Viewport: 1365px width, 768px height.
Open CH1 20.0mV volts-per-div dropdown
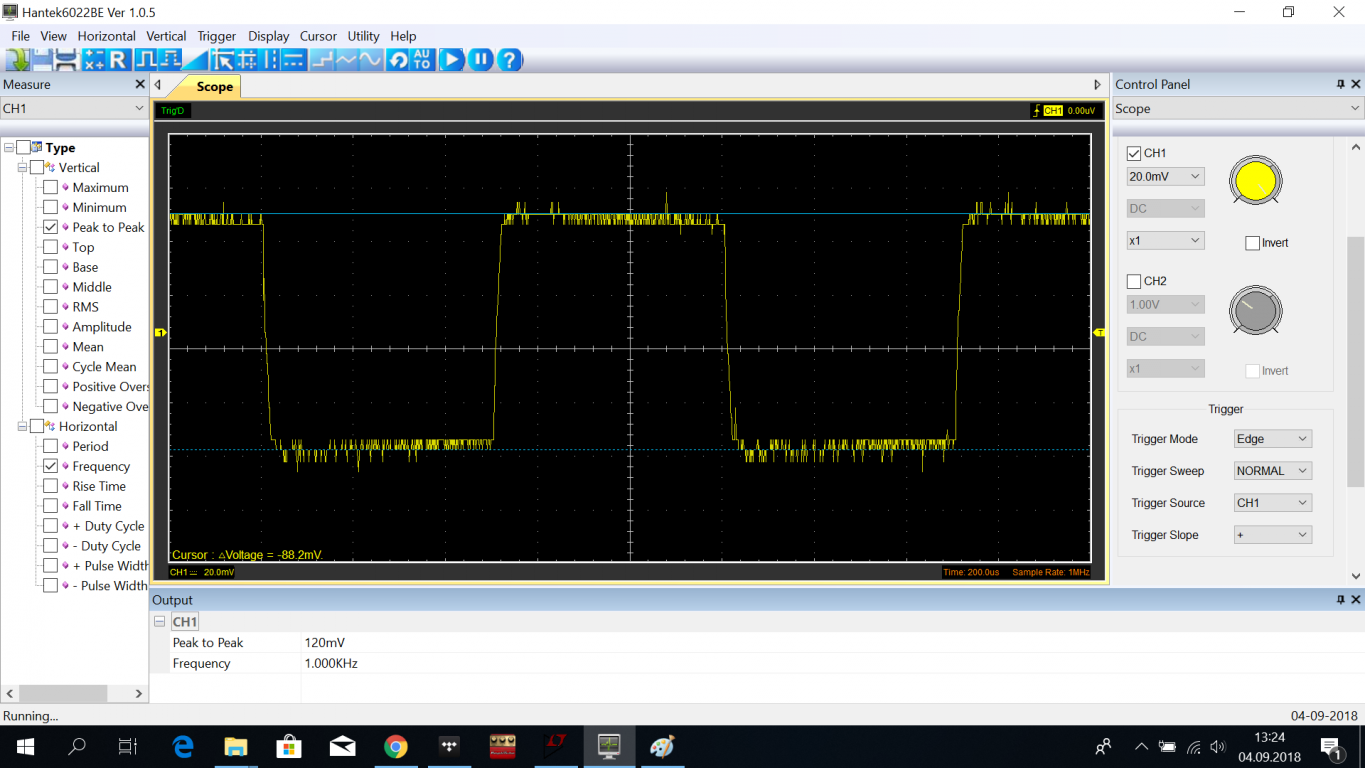tap(1165, 176)
